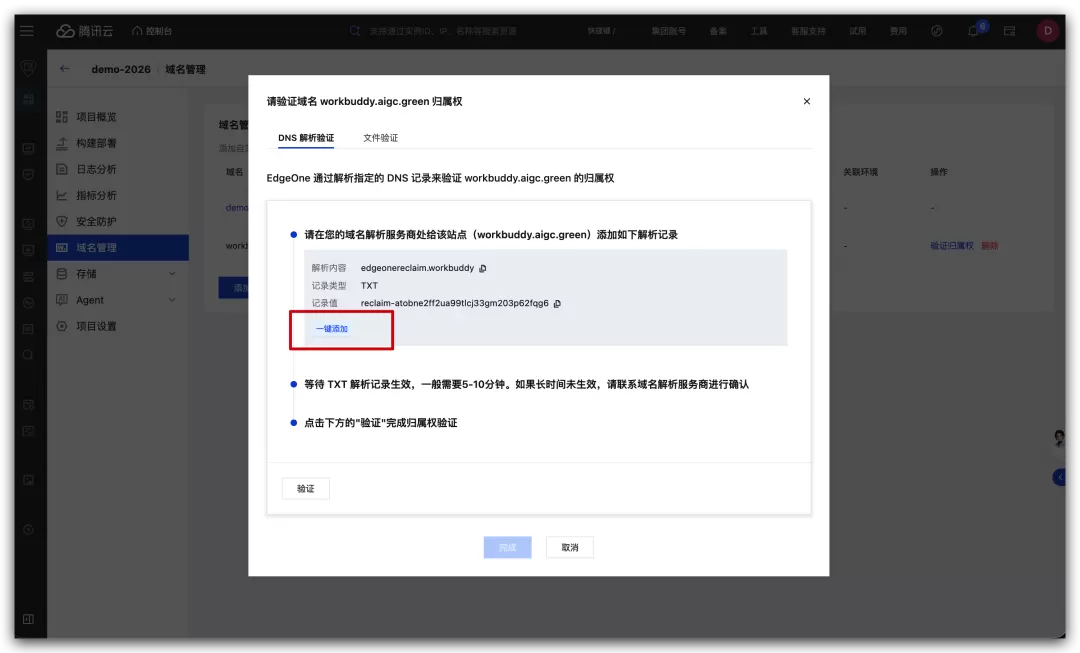Click the 构建部署 upload icon

click(62, 143)
